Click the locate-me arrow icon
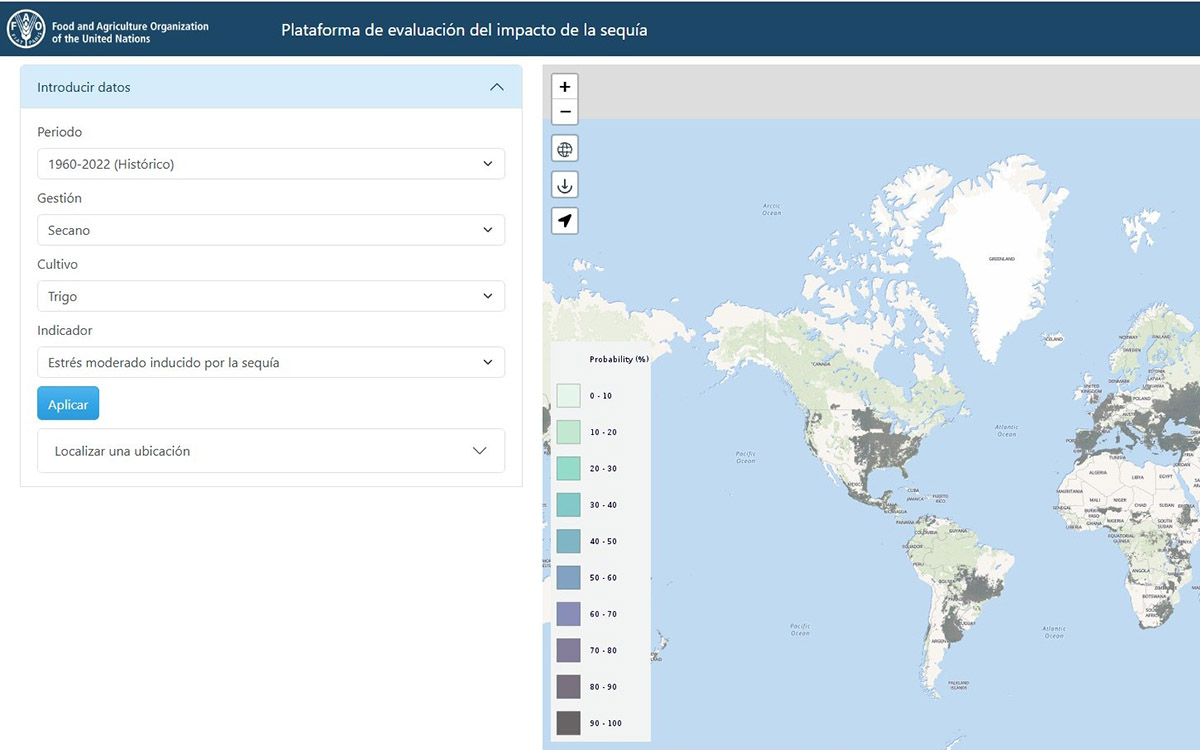Screen dimensions: 1200x750 [565, 221]
